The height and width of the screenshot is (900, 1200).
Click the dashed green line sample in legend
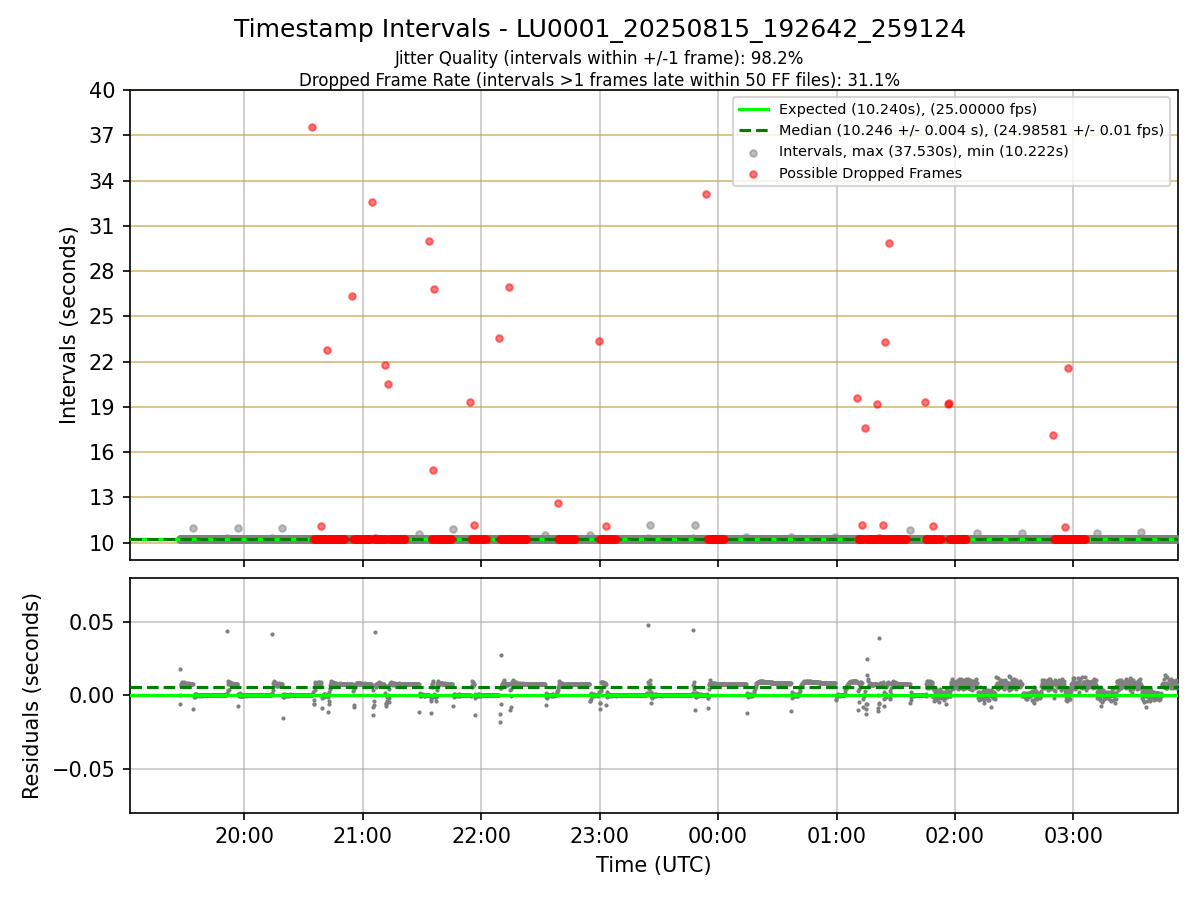(754, 130)
